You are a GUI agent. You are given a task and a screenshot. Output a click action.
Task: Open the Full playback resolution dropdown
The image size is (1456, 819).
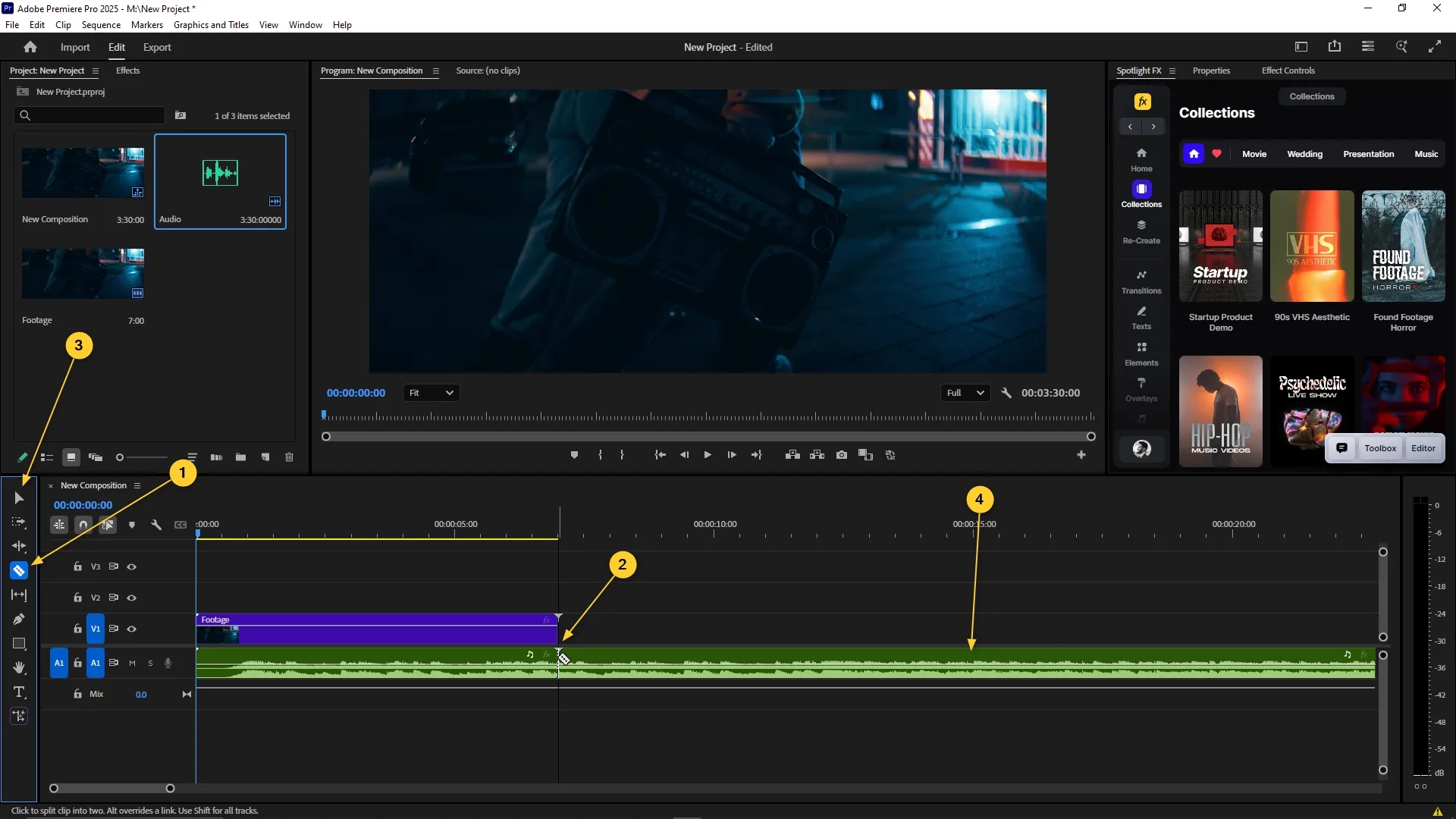(965, 393)
